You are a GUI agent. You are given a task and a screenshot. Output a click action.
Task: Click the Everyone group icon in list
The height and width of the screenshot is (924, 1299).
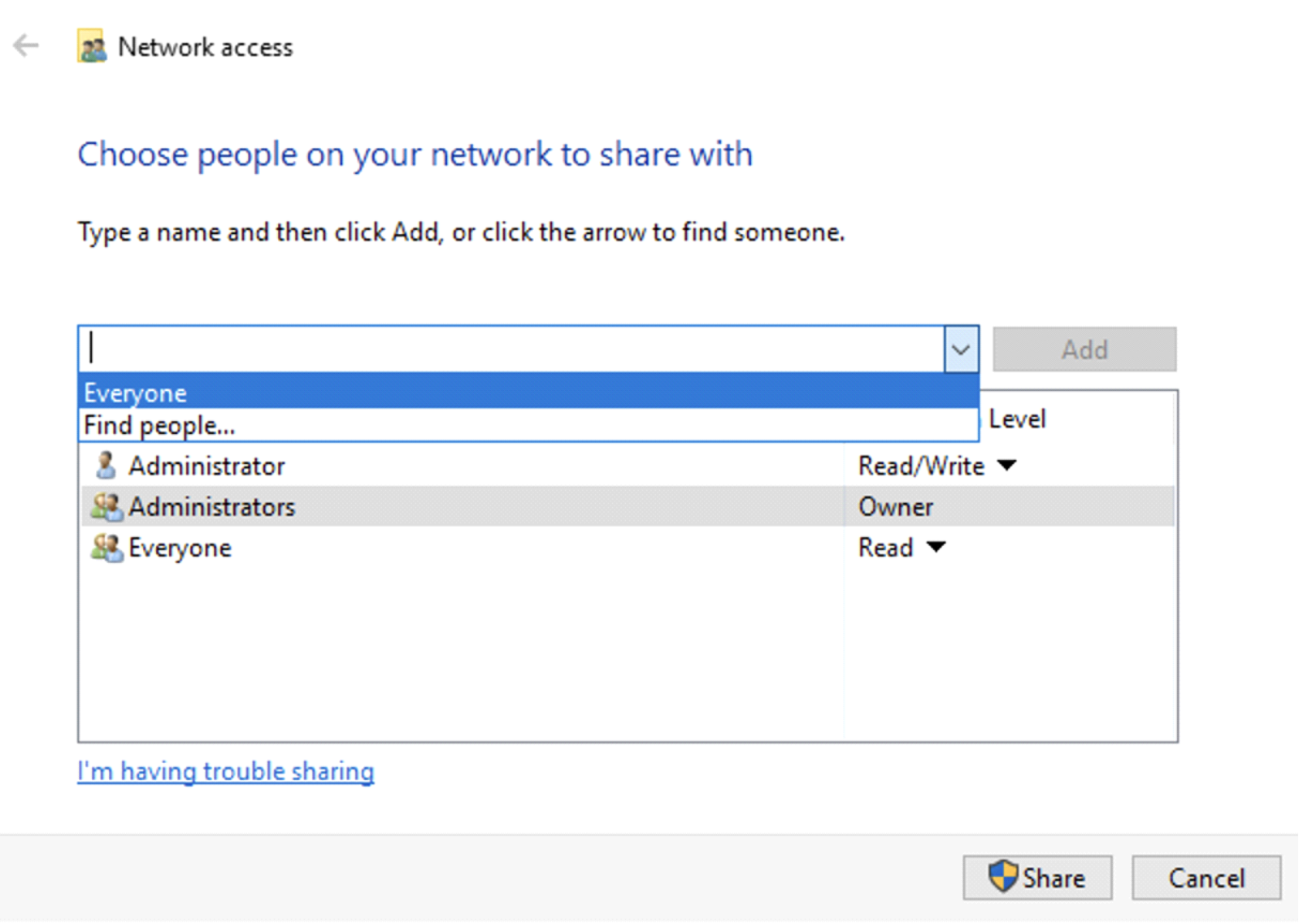106,548
